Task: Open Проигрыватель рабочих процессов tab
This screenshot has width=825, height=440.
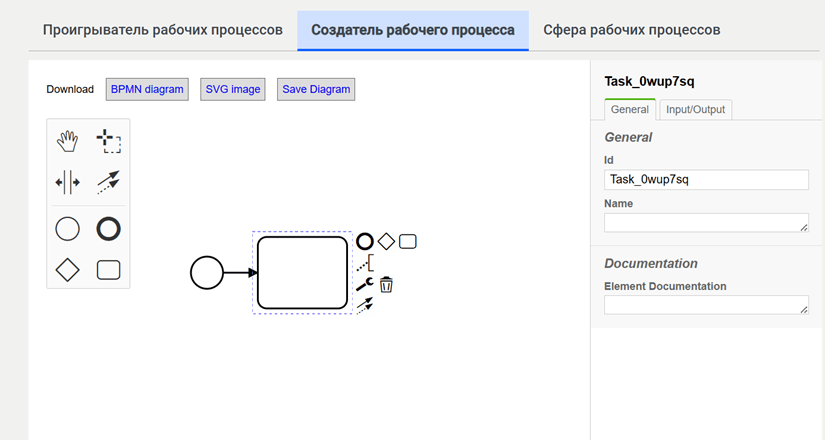Action: point(163,30)
